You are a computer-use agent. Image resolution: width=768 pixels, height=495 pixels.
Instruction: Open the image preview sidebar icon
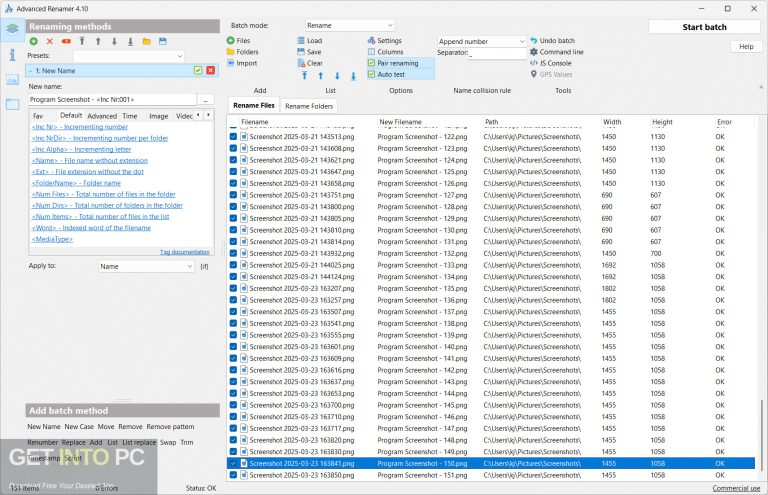tap(13, 79)
